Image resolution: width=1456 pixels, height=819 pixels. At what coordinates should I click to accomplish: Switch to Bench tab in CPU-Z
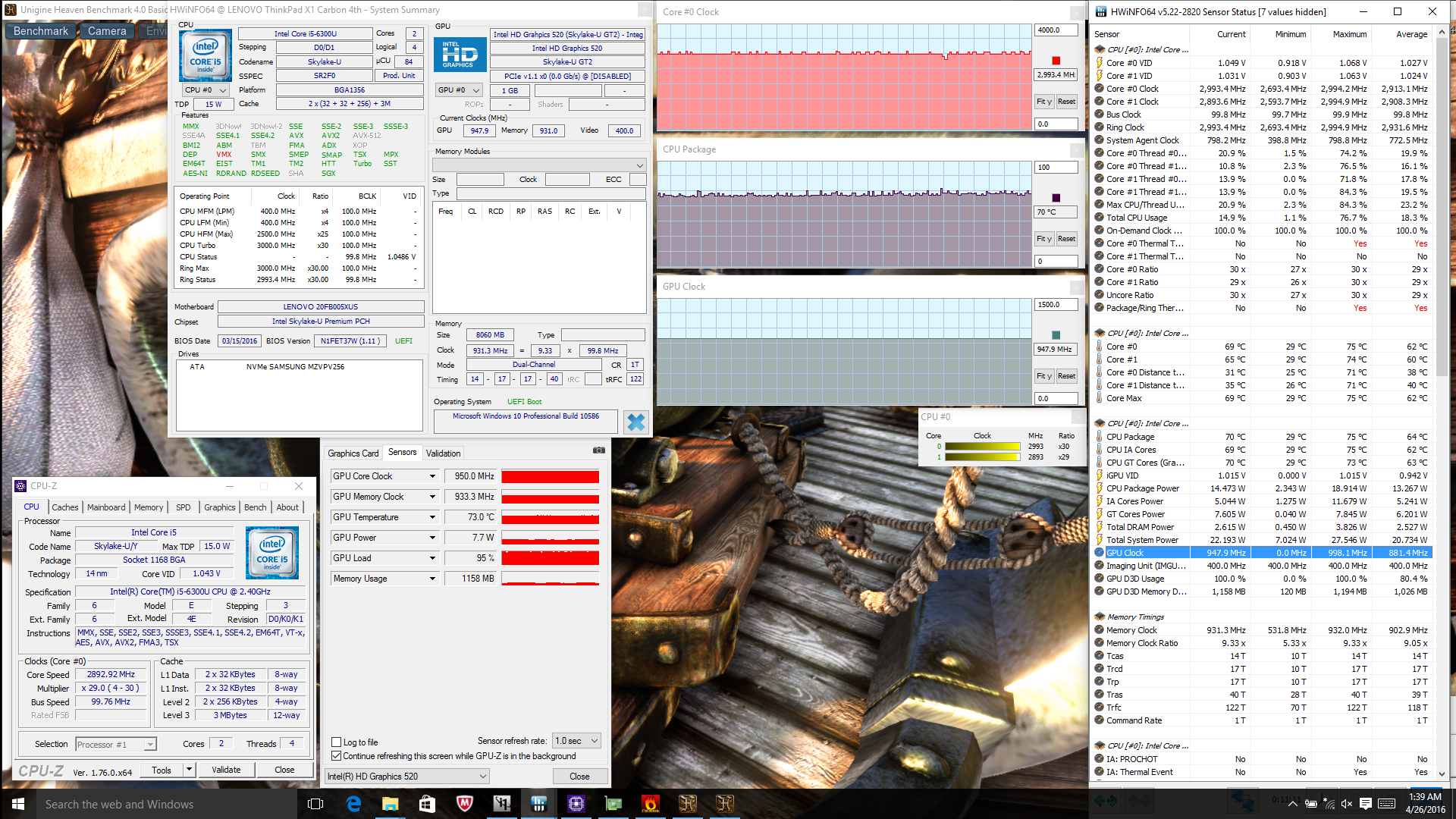[256, 507]
